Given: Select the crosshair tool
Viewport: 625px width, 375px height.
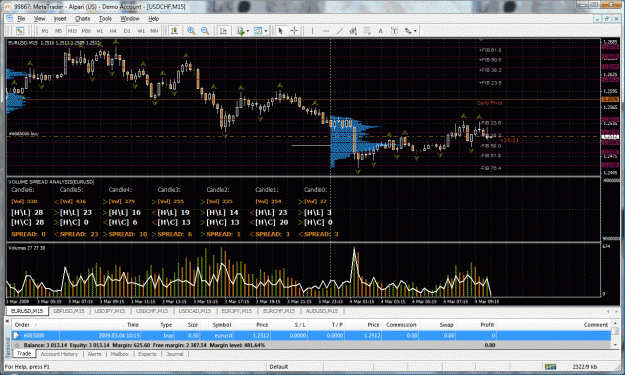Looking at the screenshot, I should pyautogui.click(x=294, y=31).
